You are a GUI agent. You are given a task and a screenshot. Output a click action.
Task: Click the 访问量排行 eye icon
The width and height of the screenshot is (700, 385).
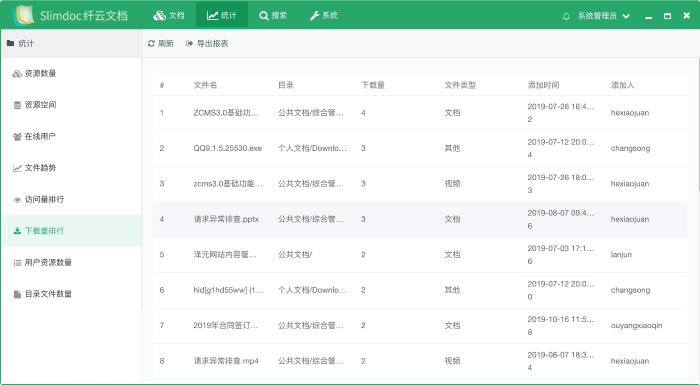(x=17, y=200)
